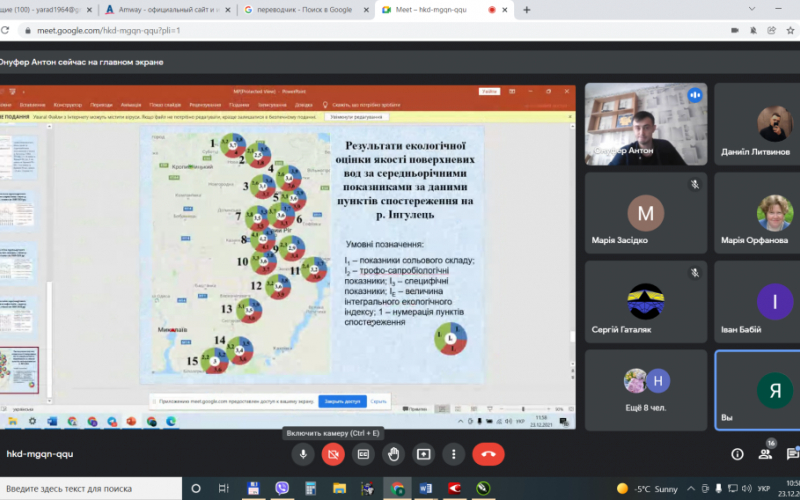The height and width of the screenshot is (500, 800).
Task: Open the meeting chat panel icon
Action: coord(793,454)
